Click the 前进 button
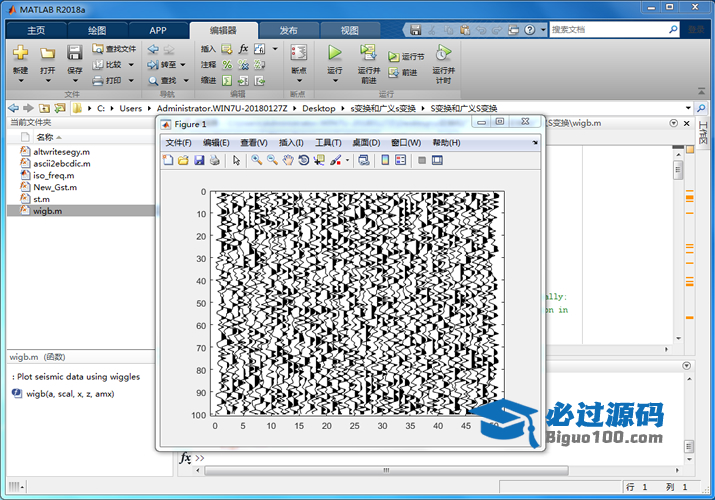This screenshot has width=715, height=500. pyautogui.click(x=403, y=72)
